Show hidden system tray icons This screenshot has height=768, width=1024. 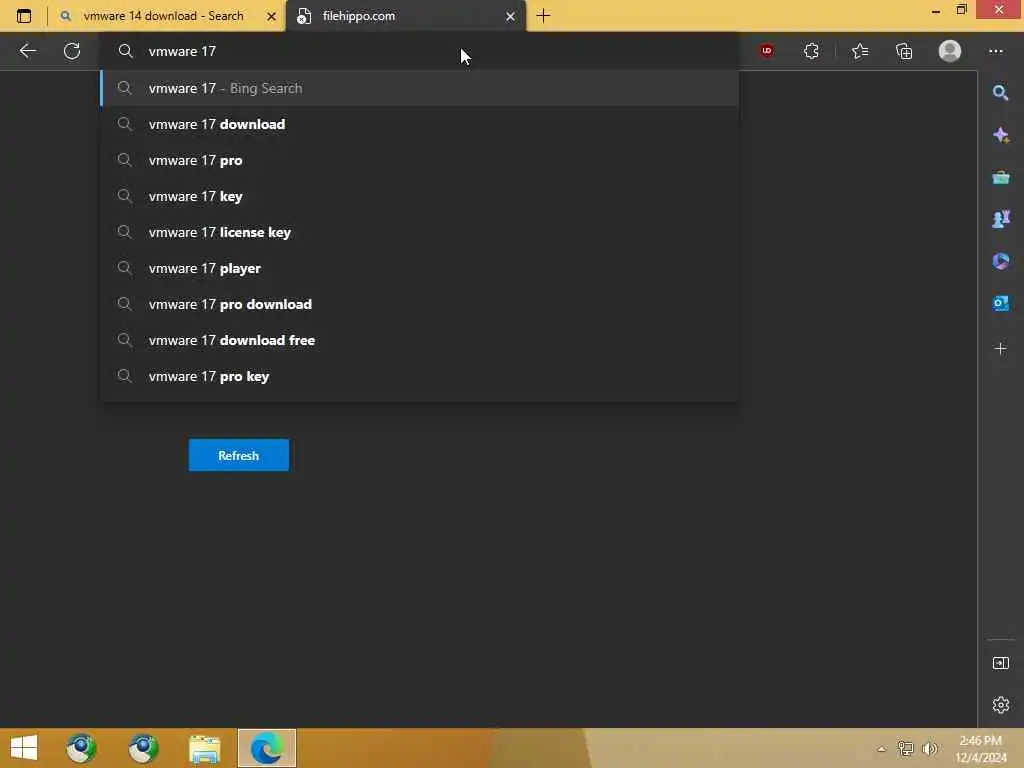(x=882, y=749)
